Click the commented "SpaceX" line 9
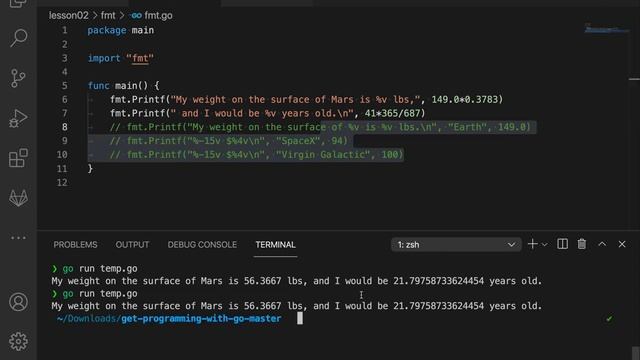The width and height of the screenshot is (640, 360). pyautogui.click(x=229, y=141)
